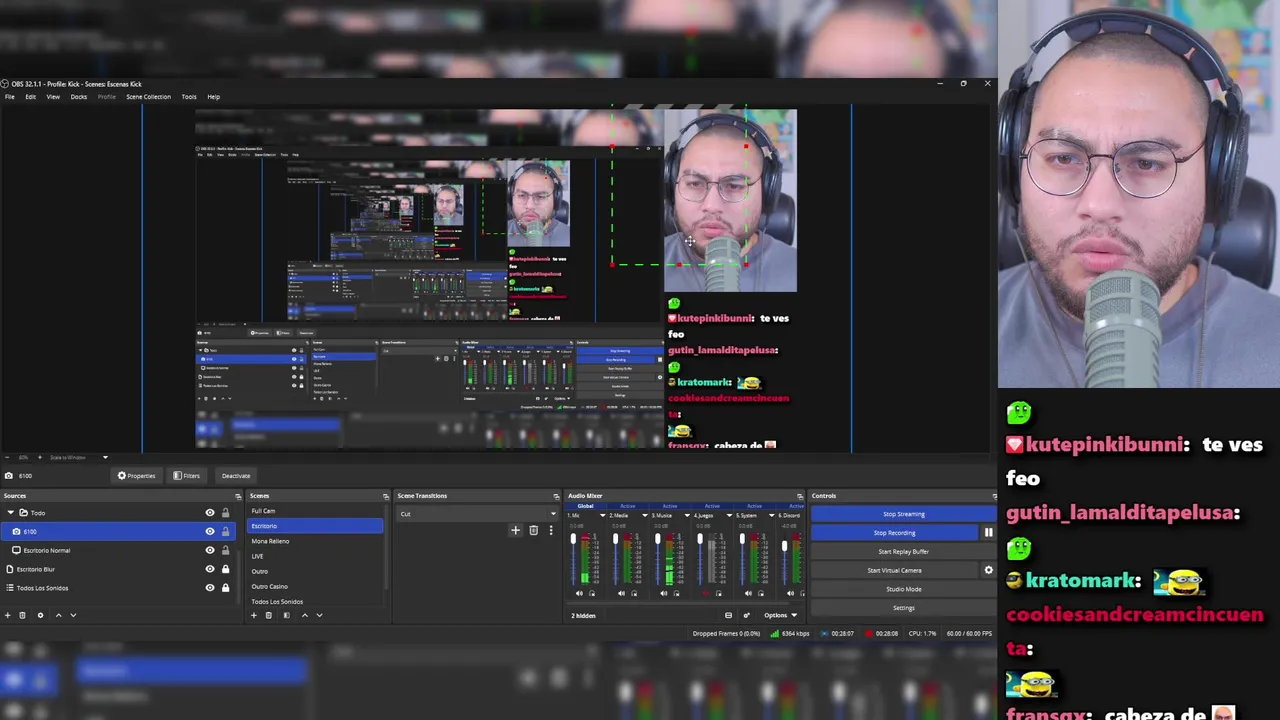The image size is (1280, 720).
Task: Pause recording with the pause icon
Action: (988, 532)
